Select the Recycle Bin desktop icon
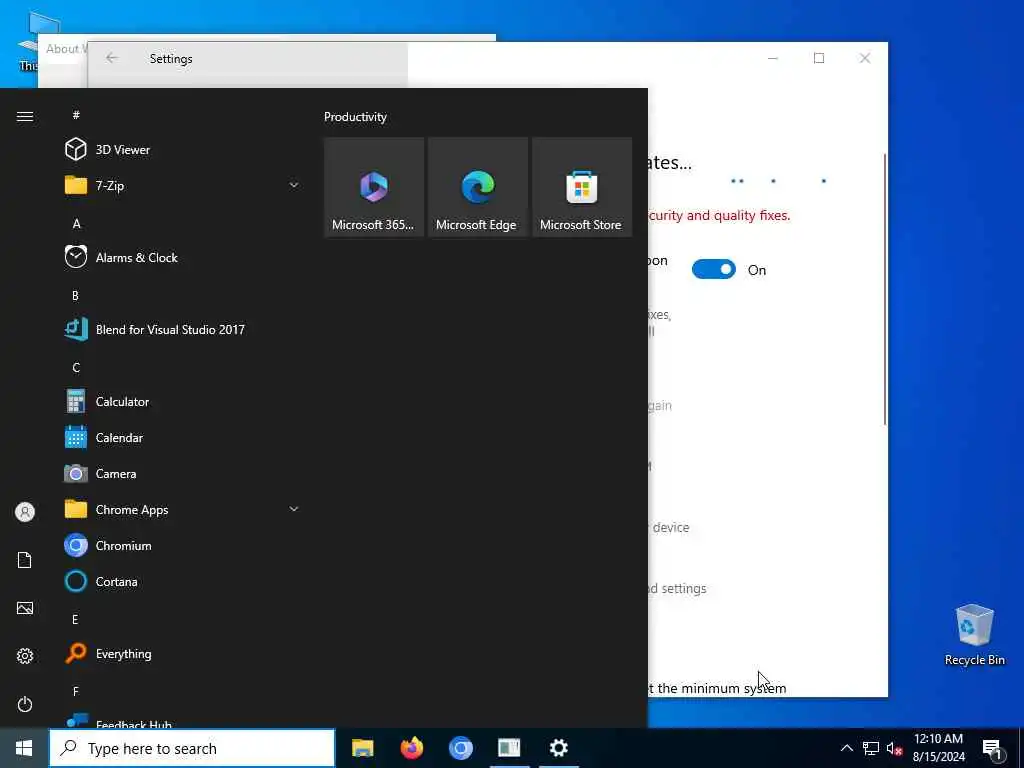 [974, 635]
